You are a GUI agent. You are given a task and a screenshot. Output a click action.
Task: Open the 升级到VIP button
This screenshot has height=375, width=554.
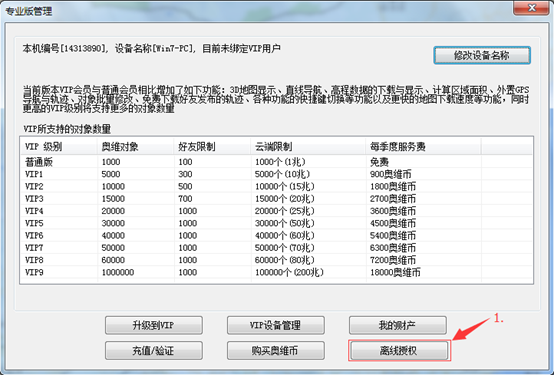click(x=154, y=325)
